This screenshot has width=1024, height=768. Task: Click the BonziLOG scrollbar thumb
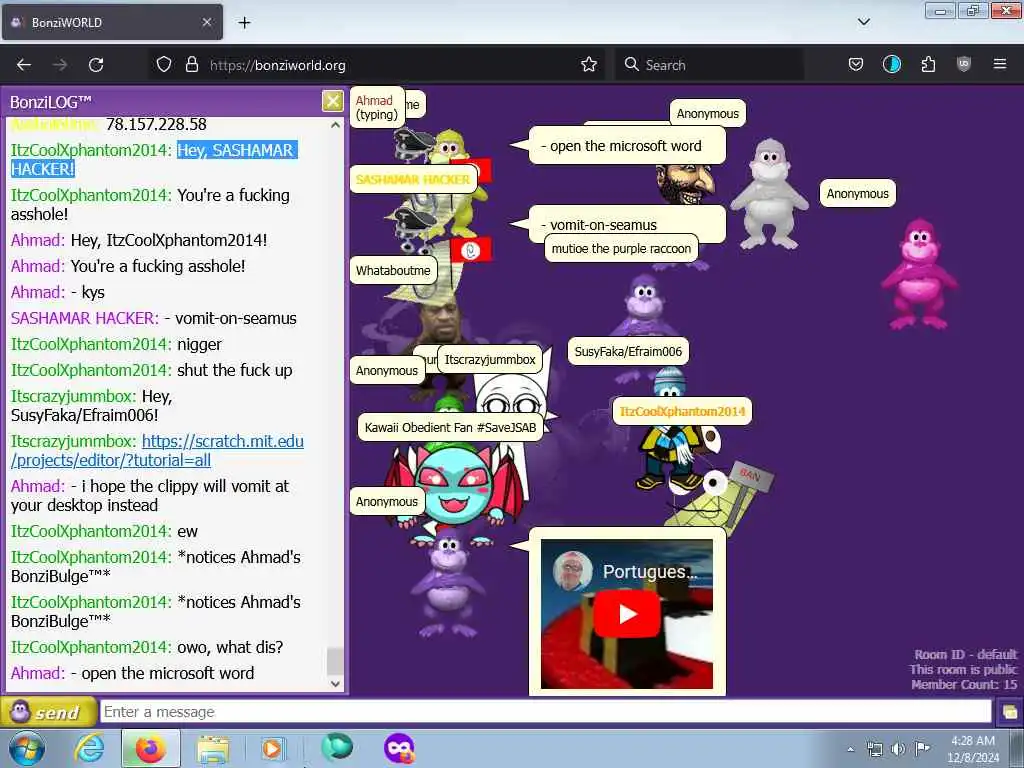coord(335,661)
